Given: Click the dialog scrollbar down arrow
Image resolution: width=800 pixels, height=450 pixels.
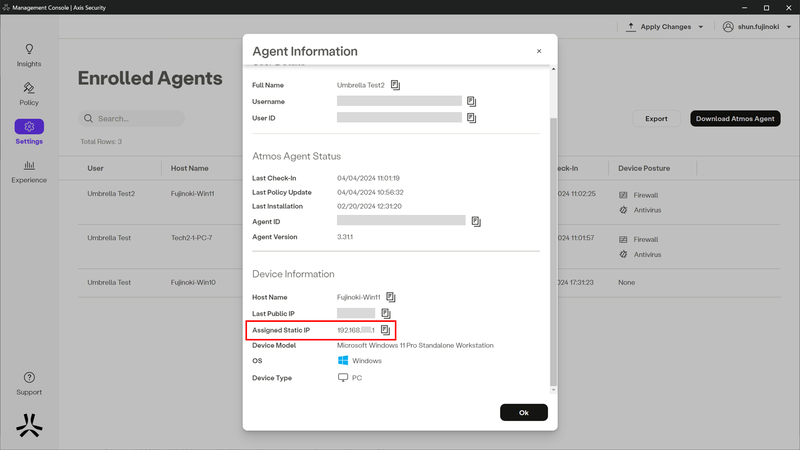Looking at the screenshot, I should point(554,390).
